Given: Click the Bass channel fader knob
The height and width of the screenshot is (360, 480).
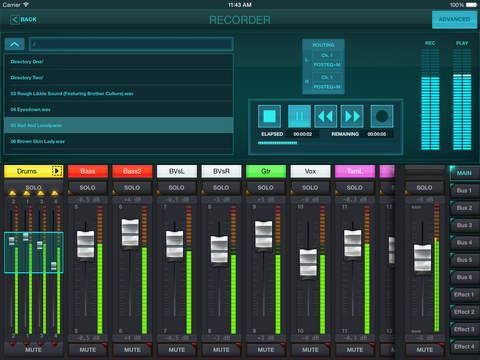Looking at the screenshot, I should click(85, 244).
